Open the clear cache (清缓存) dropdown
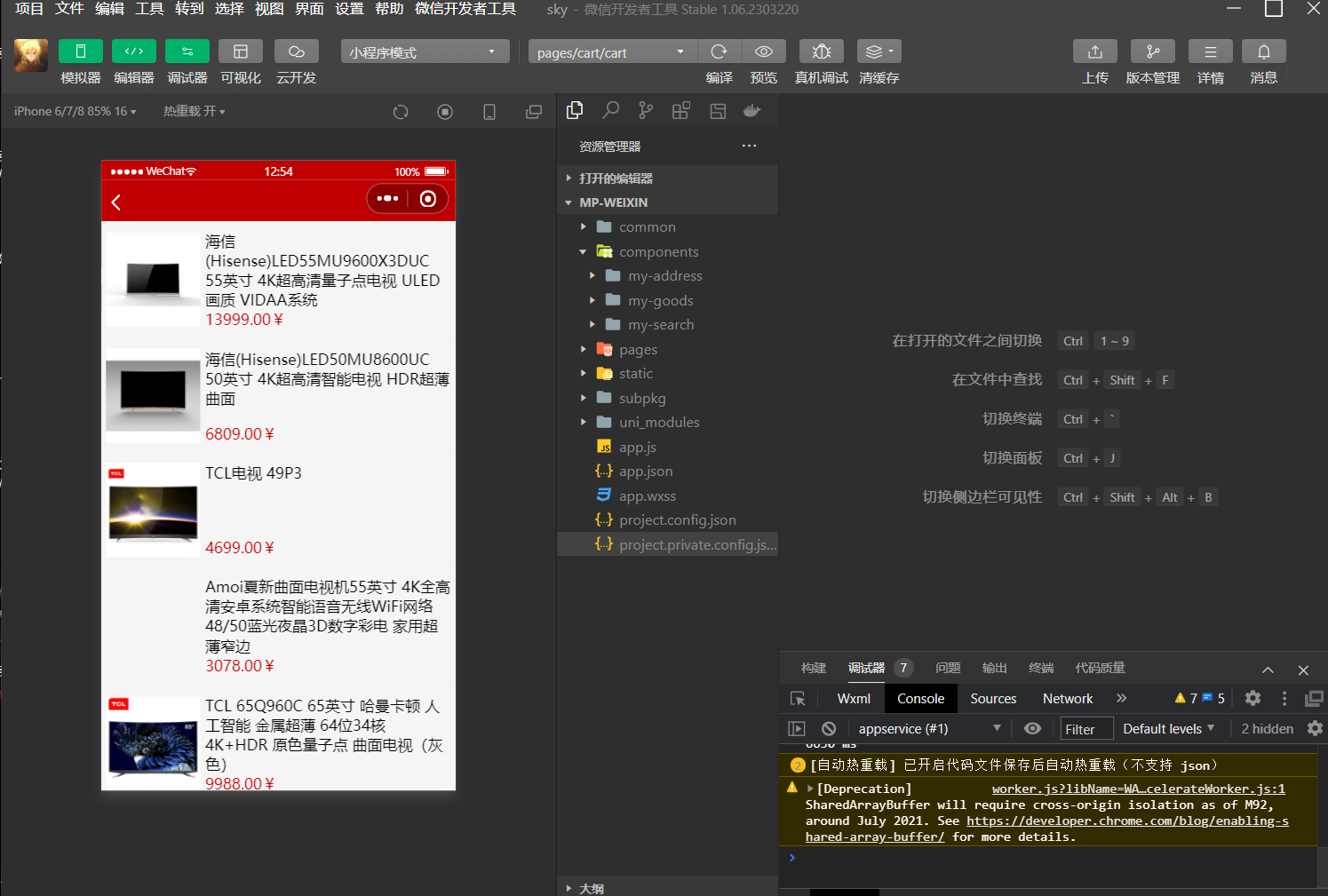The height and width of the screenshot is (896, 1328). pyautogui.click(x=879, y=52)
